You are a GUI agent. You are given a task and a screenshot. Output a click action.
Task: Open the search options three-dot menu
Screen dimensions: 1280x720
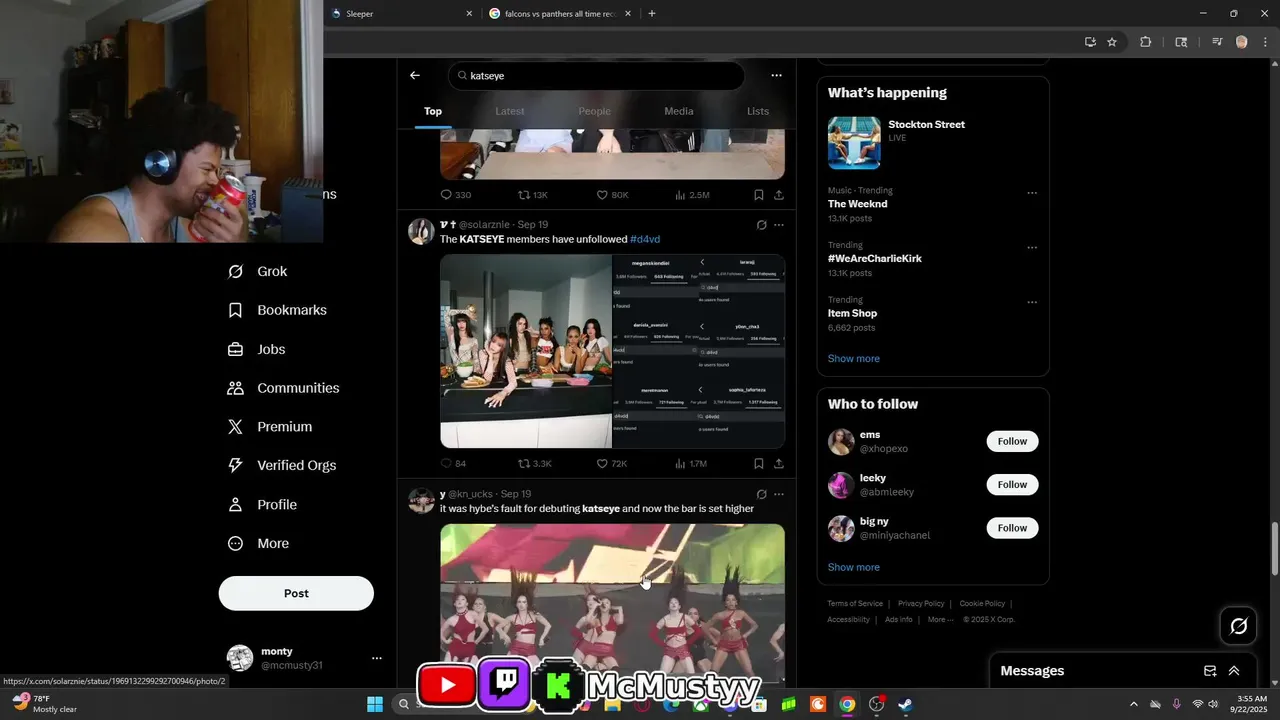point(776,75)
